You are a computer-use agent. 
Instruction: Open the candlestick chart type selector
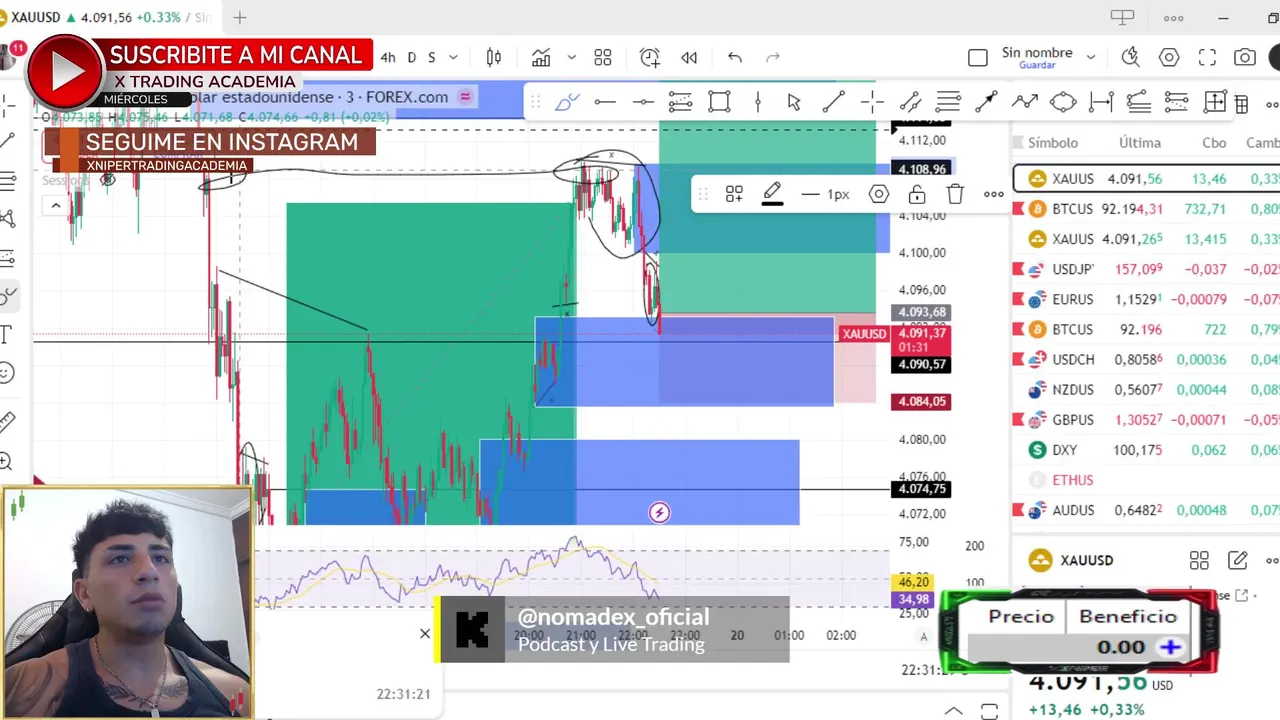click(494, 58)
